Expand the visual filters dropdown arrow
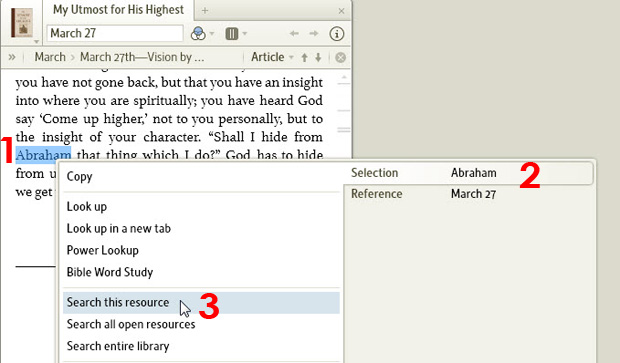 (x=212, y=34)
